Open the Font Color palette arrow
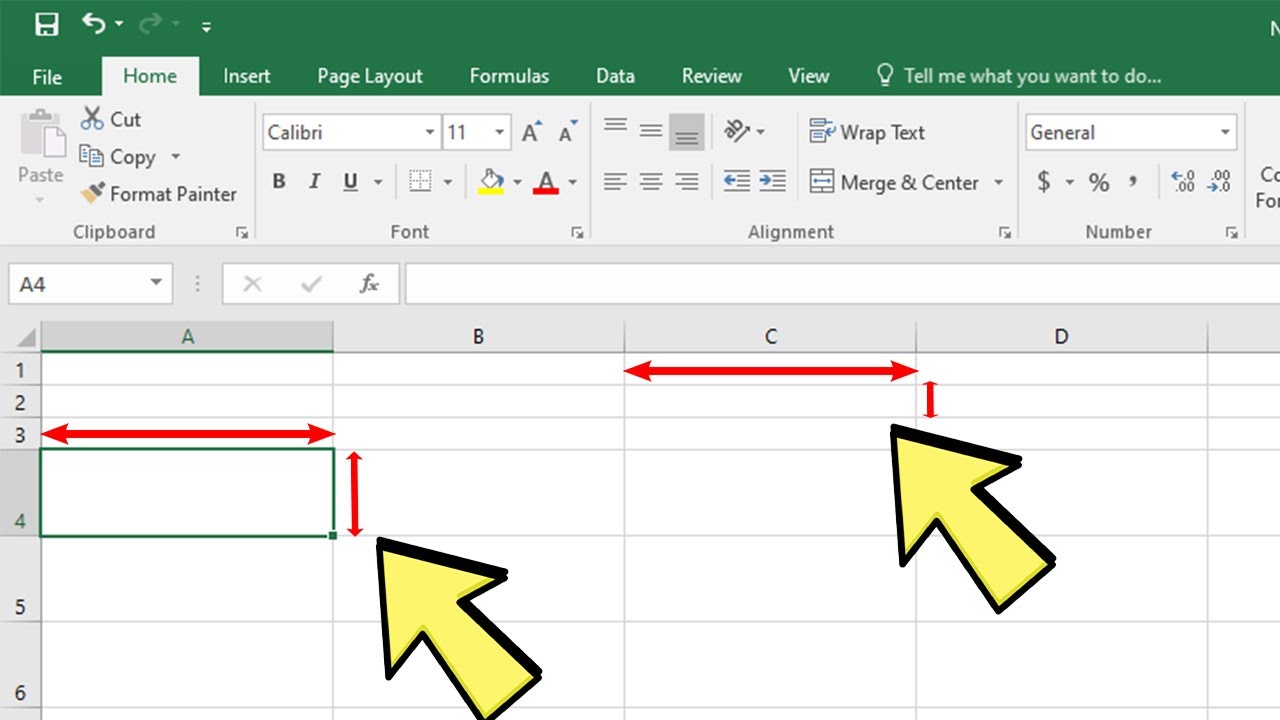 573,182
